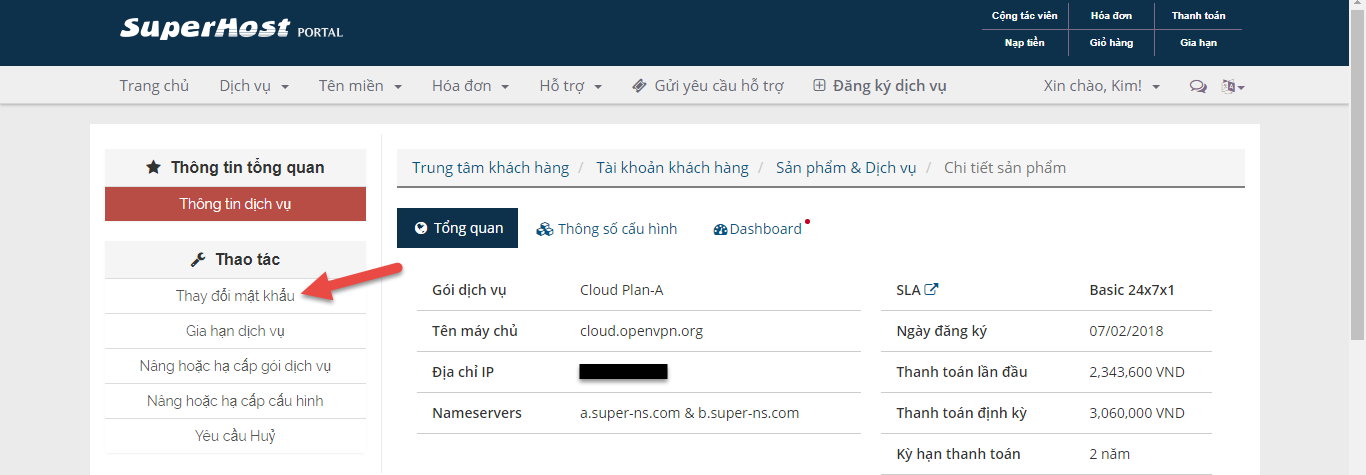Click the SuperHost Portal logo

pos(231,28)
